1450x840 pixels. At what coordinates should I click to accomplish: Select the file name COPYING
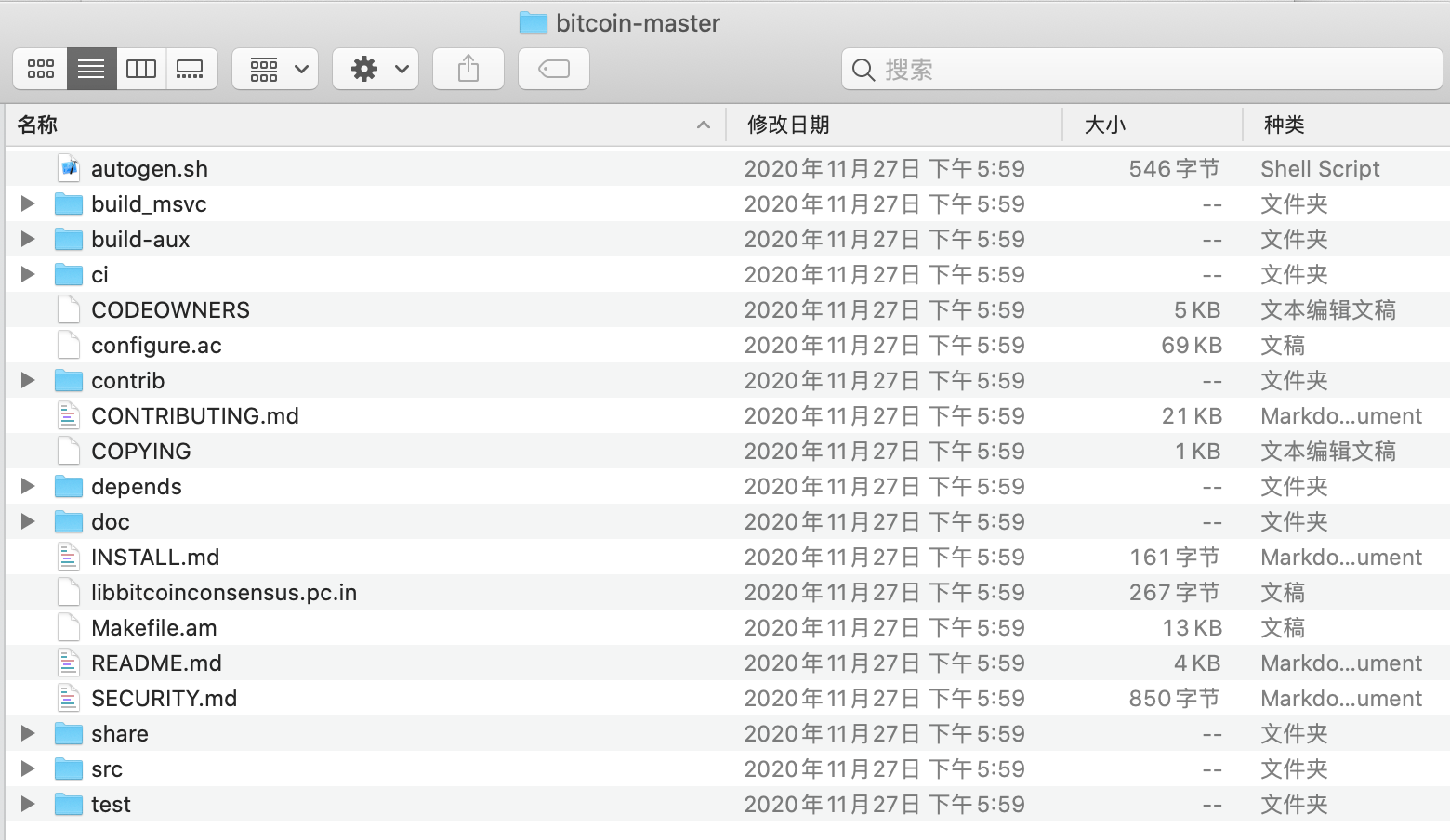click(141, 451)
